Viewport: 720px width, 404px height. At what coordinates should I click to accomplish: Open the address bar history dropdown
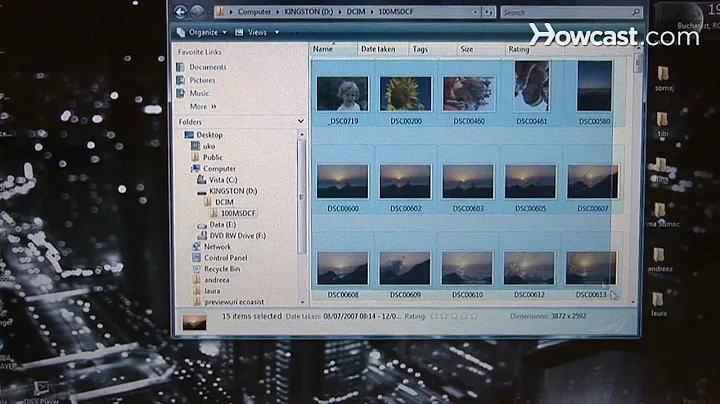[x=475, y=12]
